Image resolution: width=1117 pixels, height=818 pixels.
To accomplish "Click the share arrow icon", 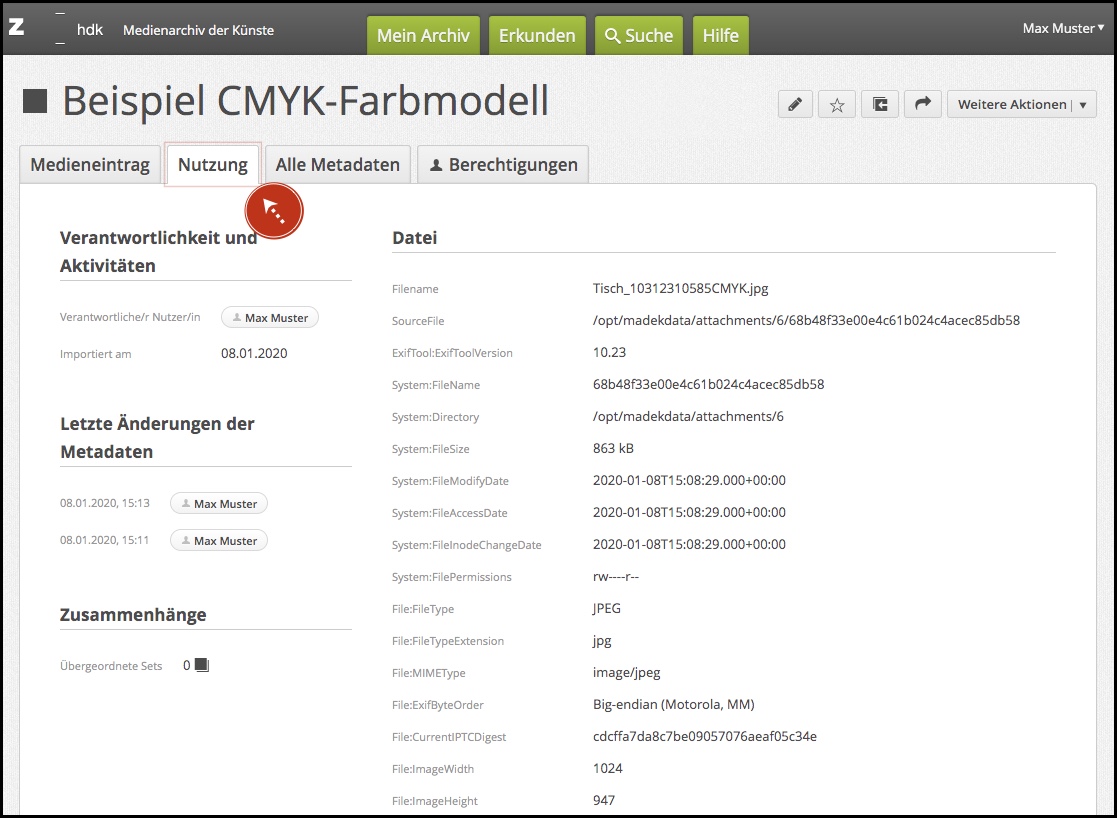I will (923, 104).
